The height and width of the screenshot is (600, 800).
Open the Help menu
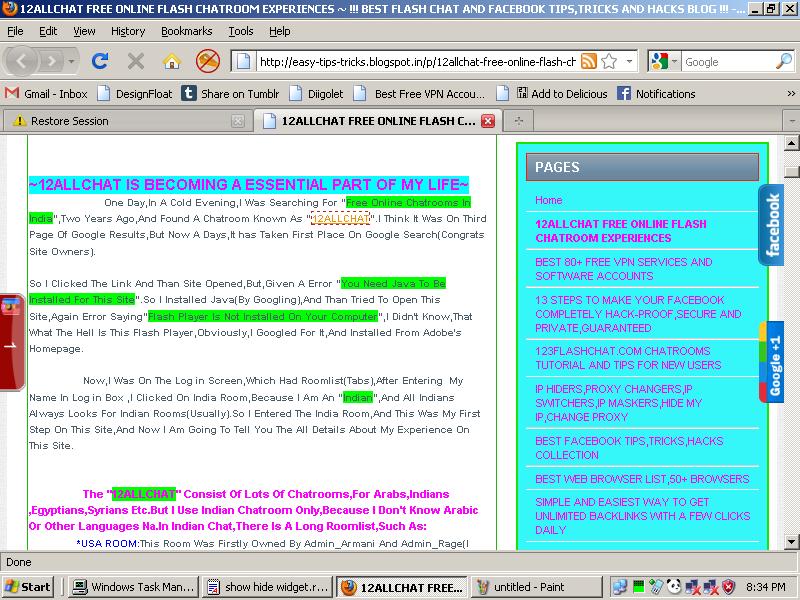[280, 32]
